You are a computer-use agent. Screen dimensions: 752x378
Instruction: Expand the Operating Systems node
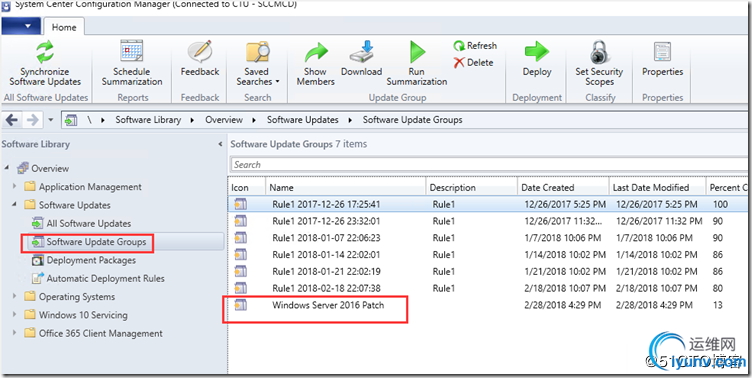point(14,296)
